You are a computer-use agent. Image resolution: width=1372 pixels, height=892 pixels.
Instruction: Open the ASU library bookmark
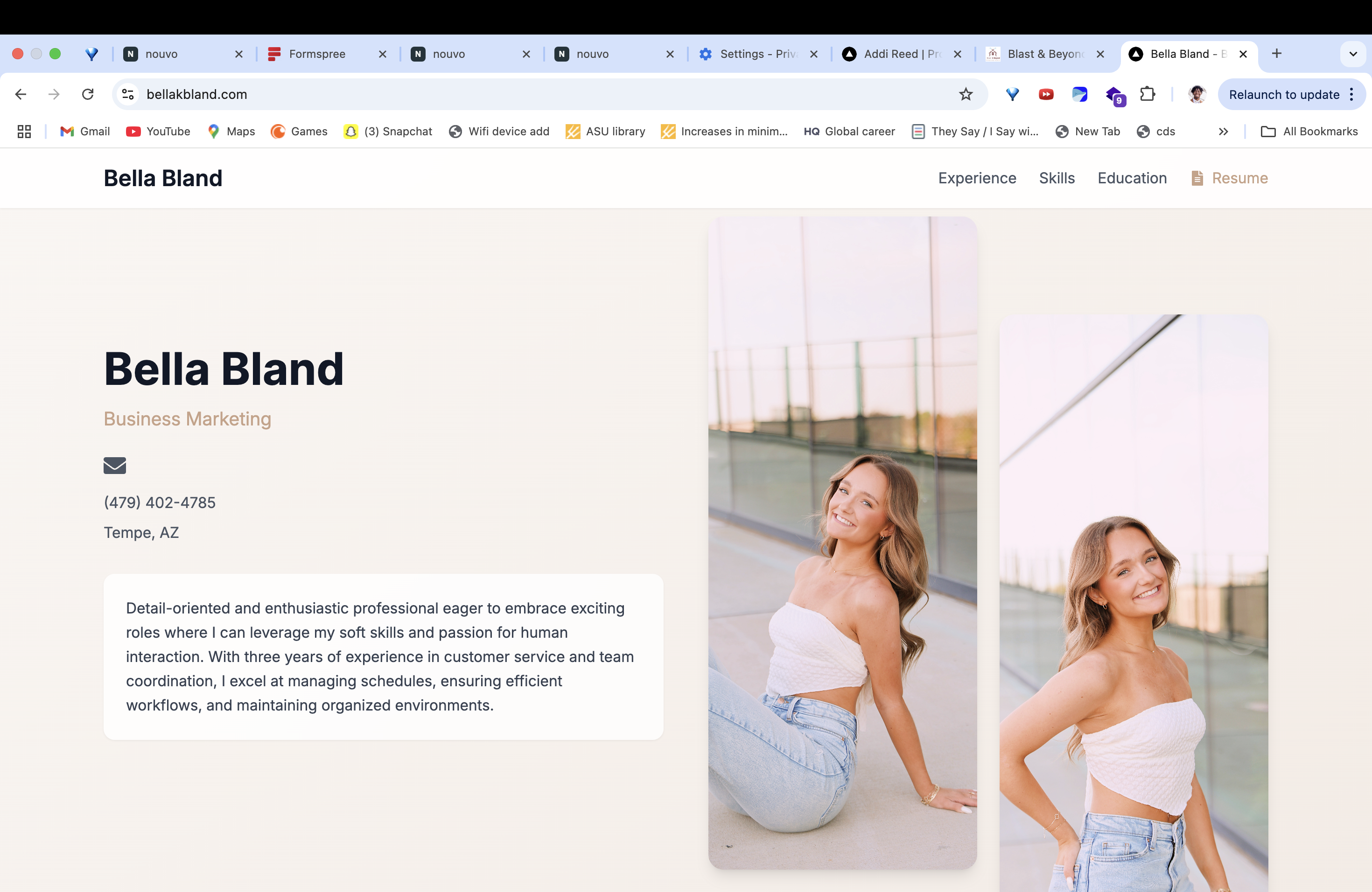pyautogui.click(x=605, y=132)
